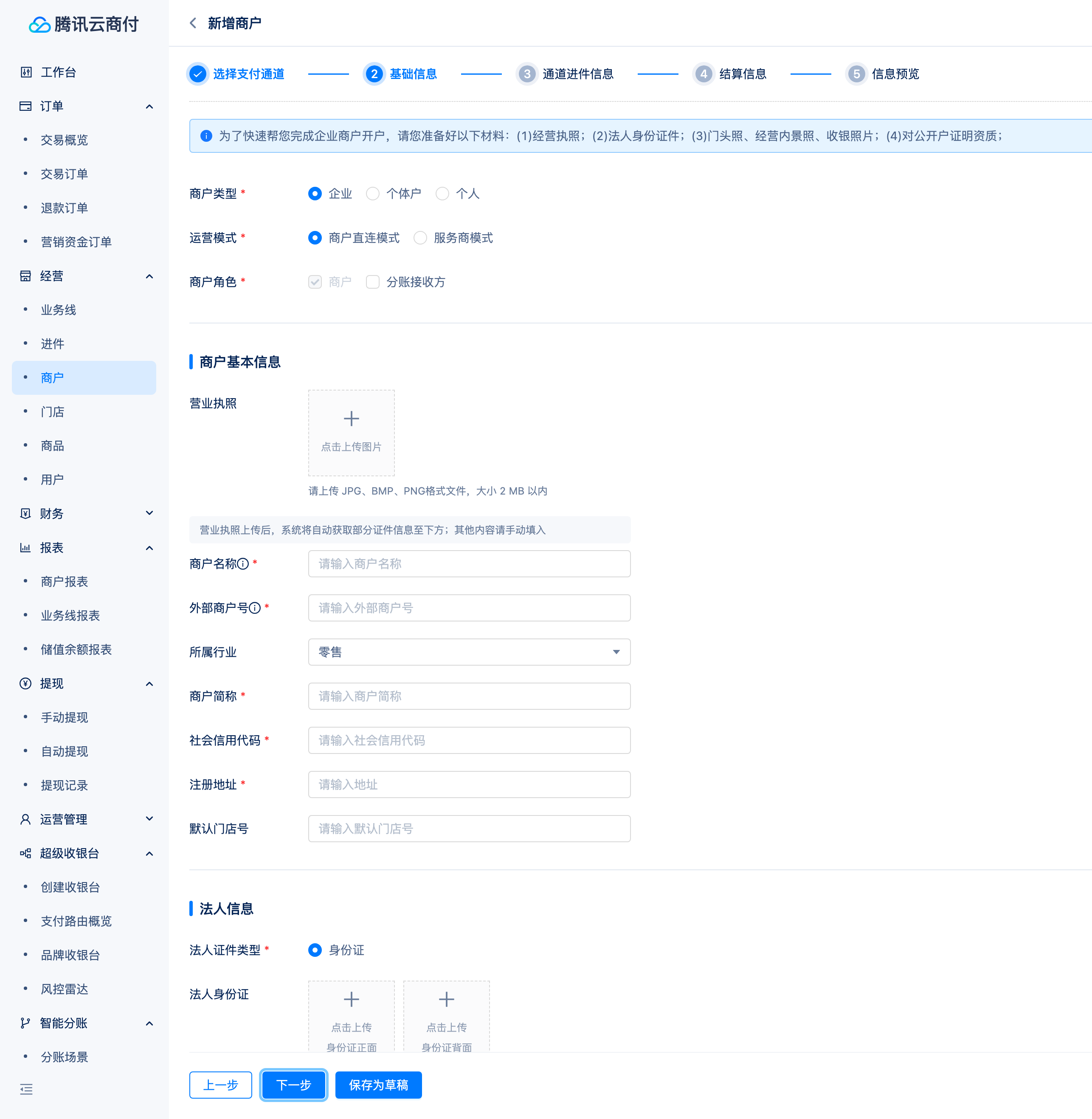
Task: Click the sidebar collapse icon at bottom
Action: (x=26, y=1089)
